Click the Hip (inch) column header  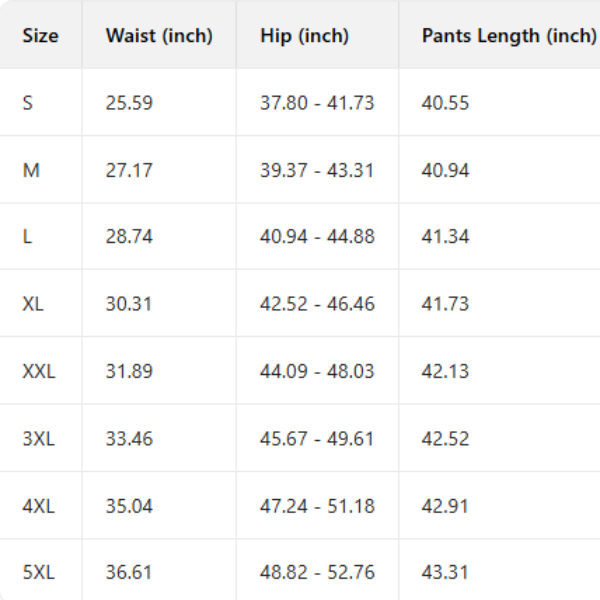click(x=304, y=36)
